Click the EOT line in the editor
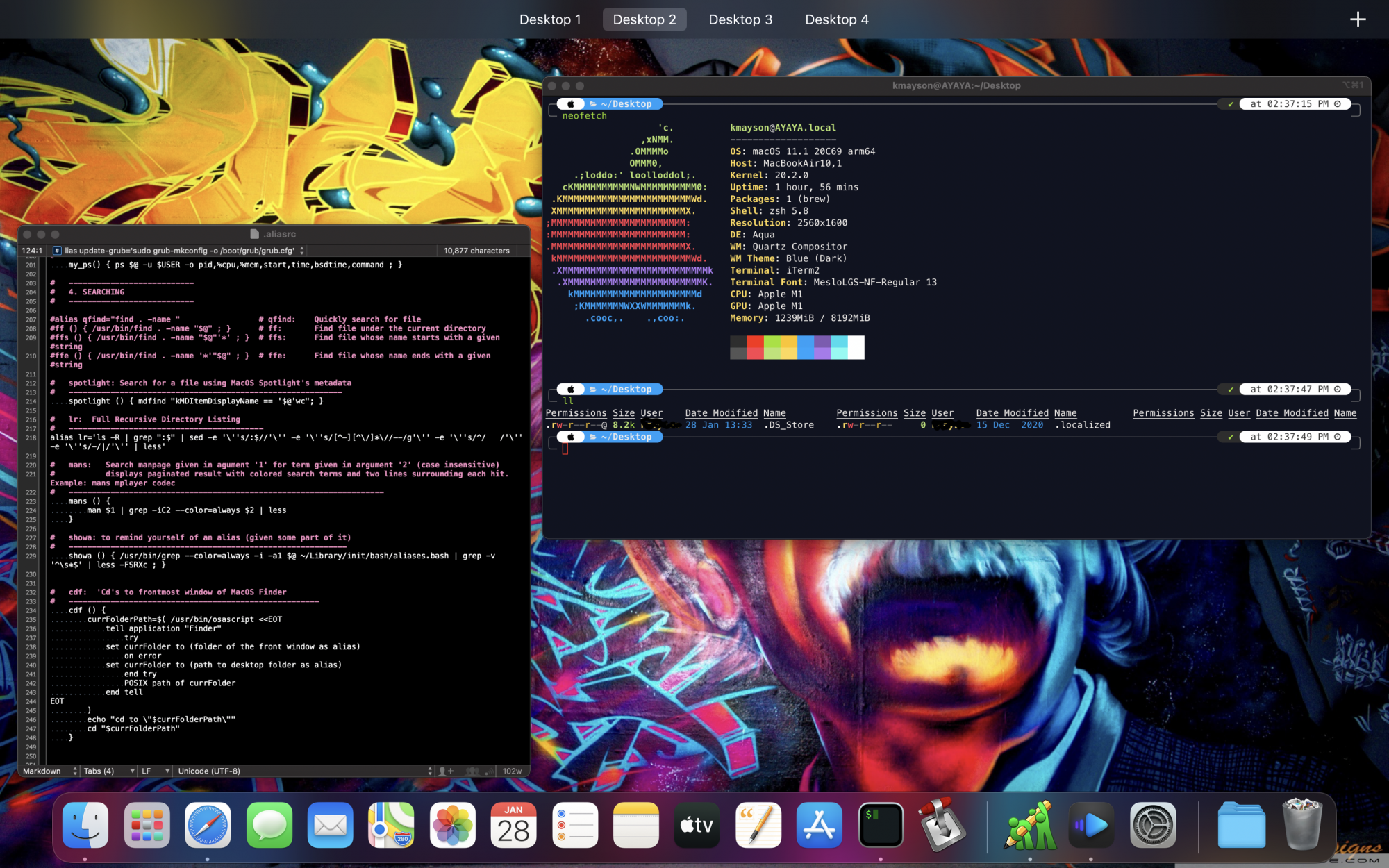Screen dimensions: 1389x868 (57, 701)
